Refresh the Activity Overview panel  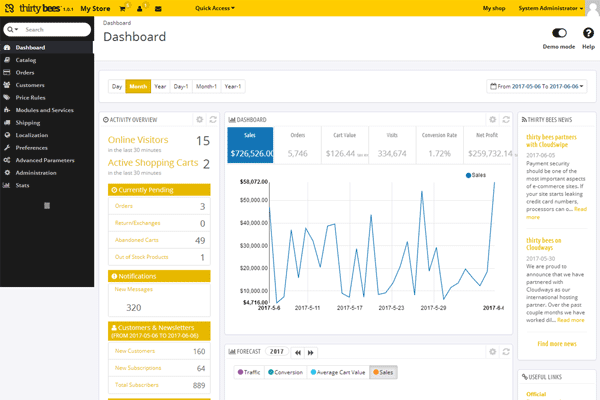pyautogui.click(x=213, y=119)
